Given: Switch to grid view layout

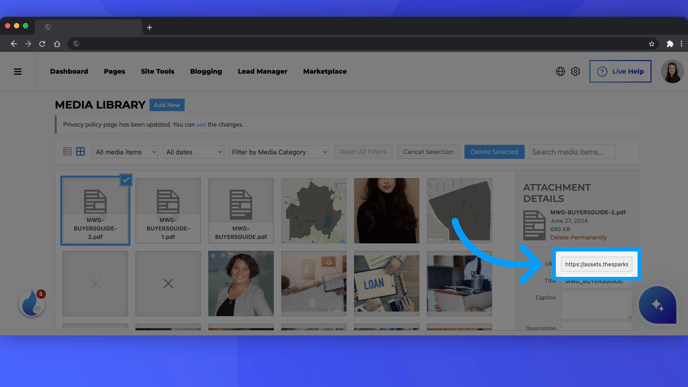Looking at the screenshot, I should [x=80, y=152].
